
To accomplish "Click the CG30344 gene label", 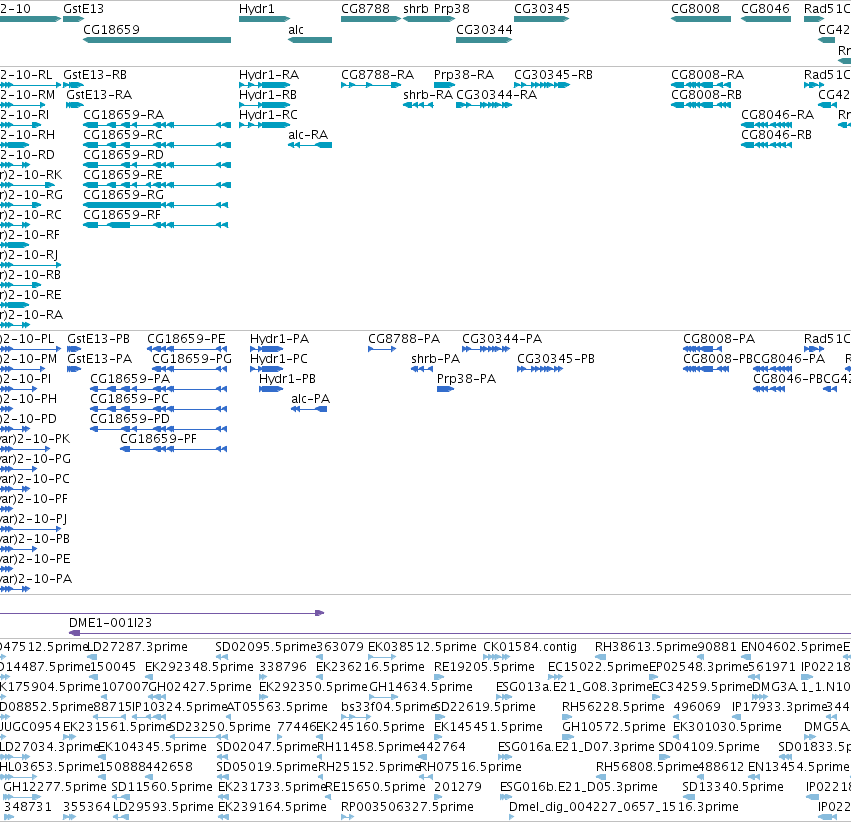I will [484, 30].
